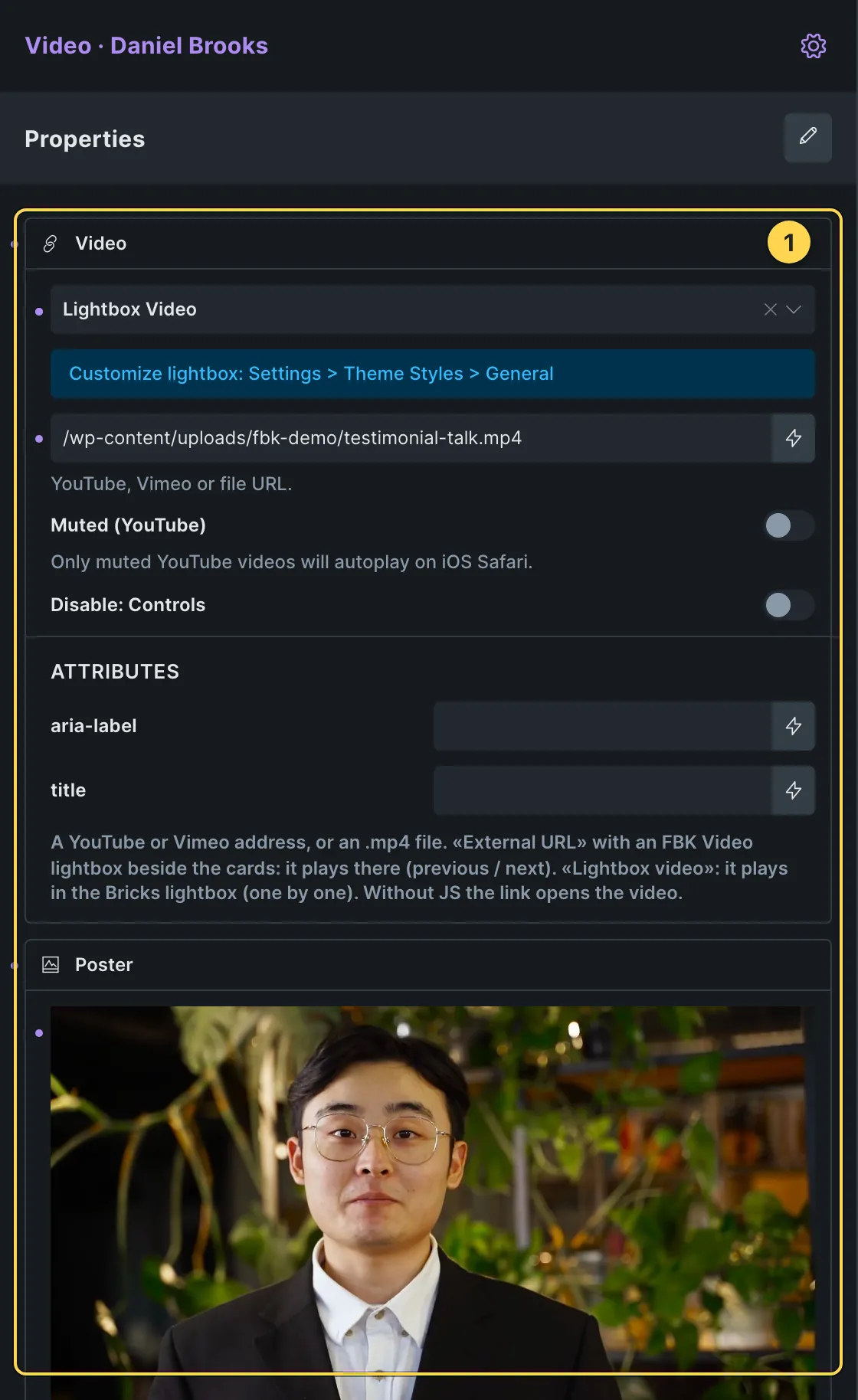The image size is (858, 1400).
Task: Select the poster image thumbnail
Action: coord(433,1202)
